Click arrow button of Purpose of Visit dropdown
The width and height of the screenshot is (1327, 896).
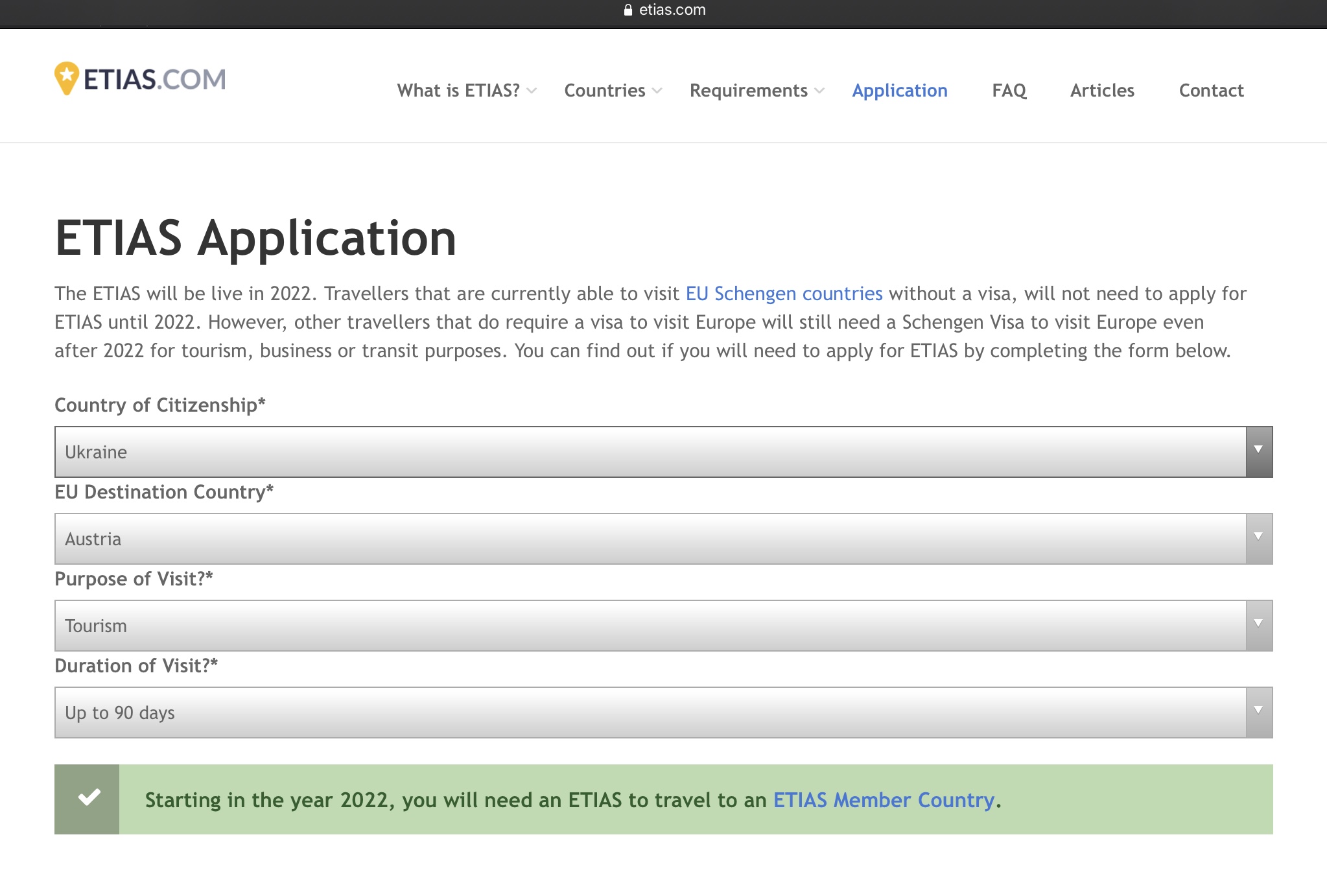pyautogui.click(x=1258, y=625)
